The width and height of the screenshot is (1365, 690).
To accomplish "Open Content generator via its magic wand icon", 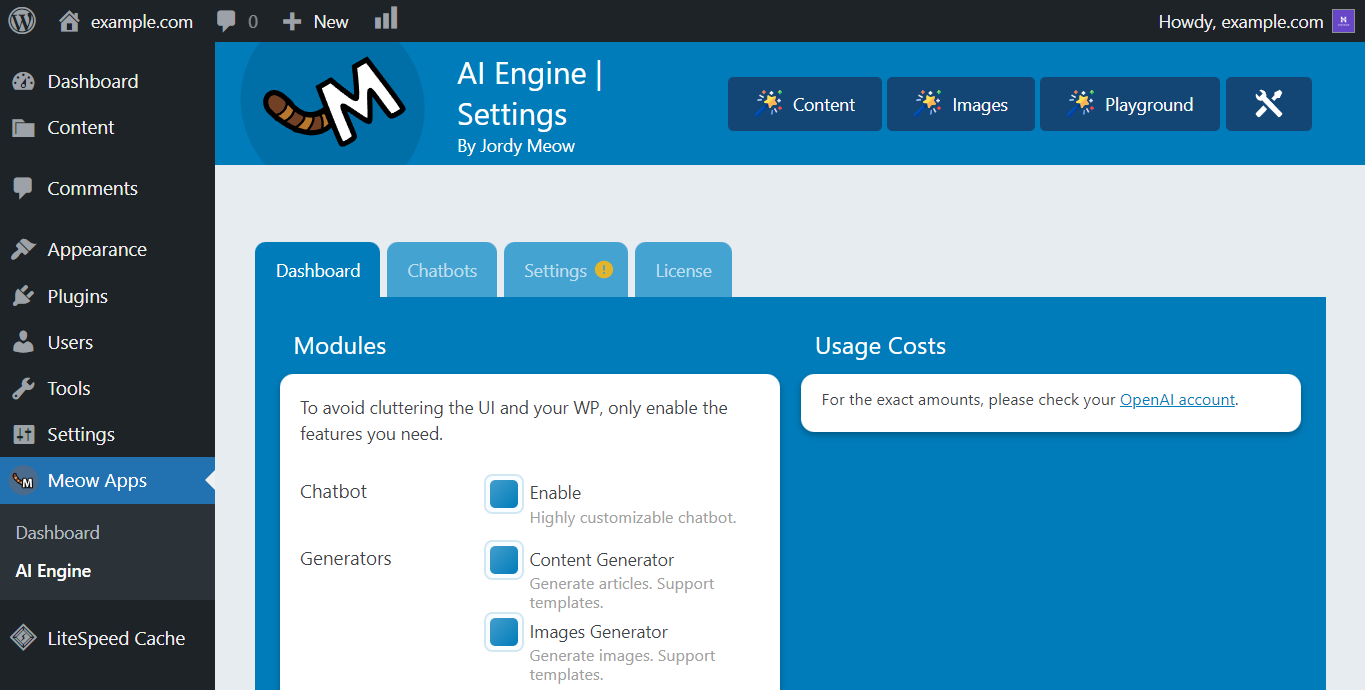I will click(769, 103).
